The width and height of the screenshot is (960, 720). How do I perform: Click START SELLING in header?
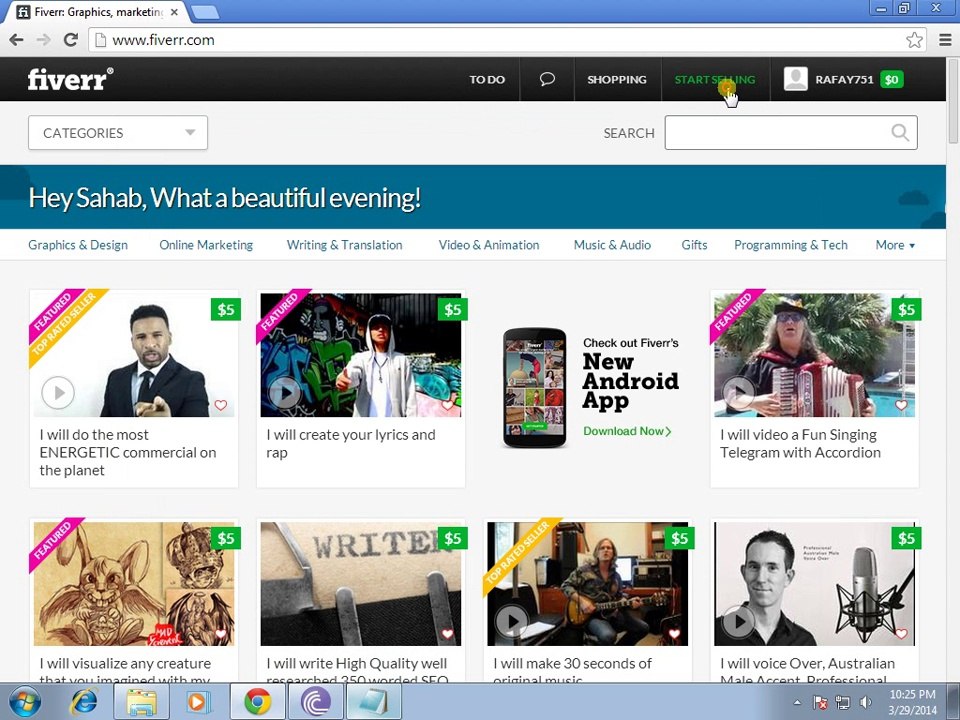[x=714, y=80]
